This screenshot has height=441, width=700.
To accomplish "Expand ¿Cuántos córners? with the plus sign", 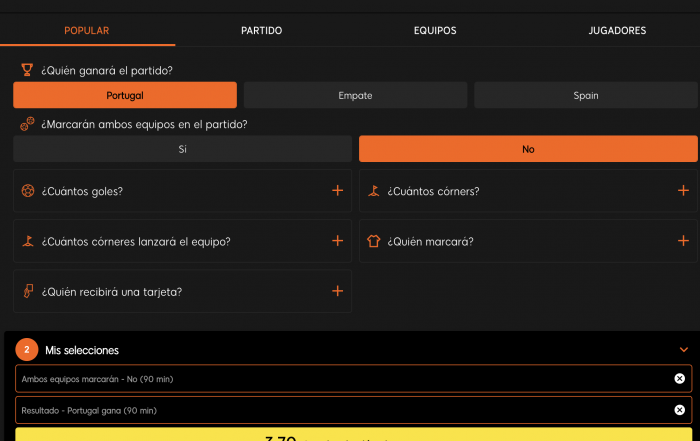I will coord(683,191).
